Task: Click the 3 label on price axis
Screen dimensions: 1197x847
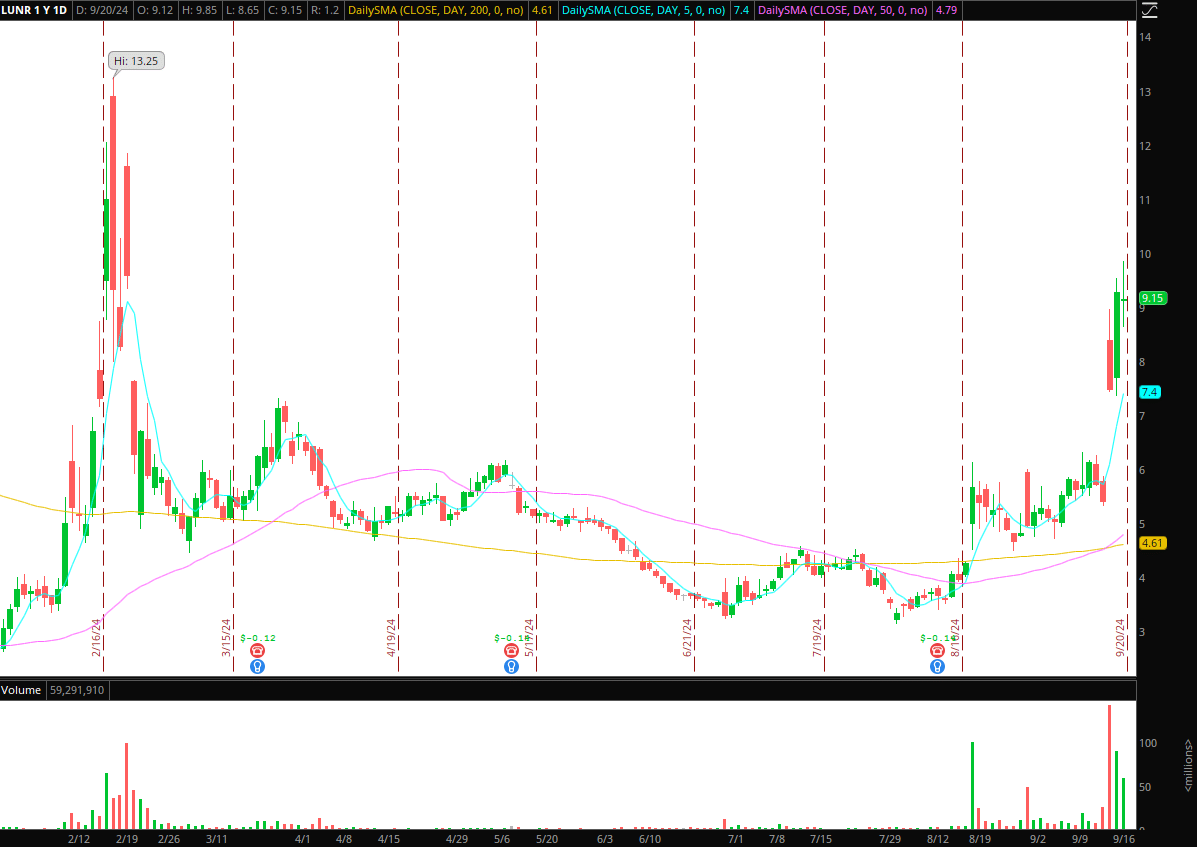Action: 1142,632
